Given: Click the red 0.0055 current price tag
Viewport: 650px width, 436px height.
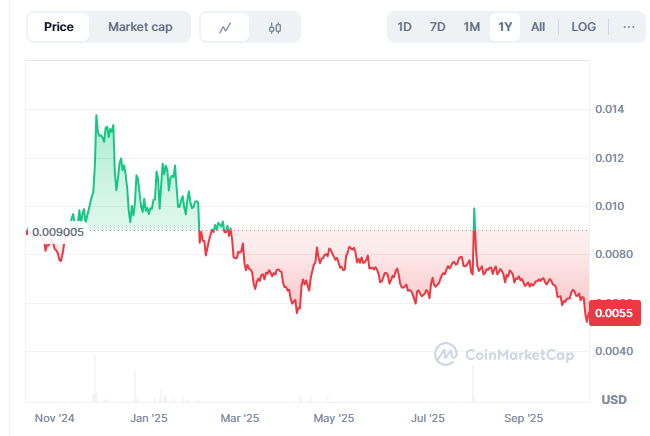Looking at the screenshot, I should (612, 313).
